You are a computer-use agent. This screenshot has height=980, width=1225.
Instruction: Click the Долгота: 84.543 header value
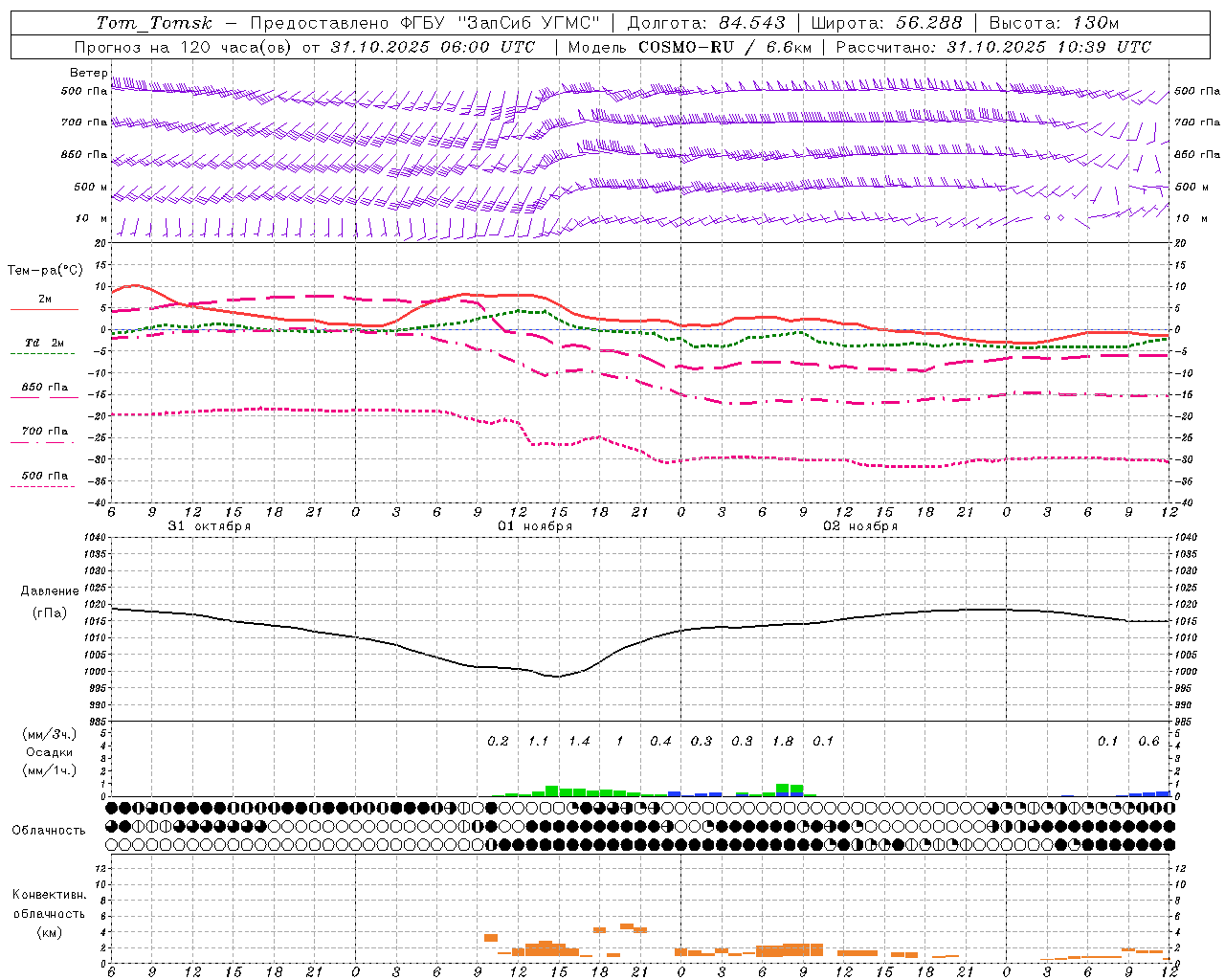tap(706, 23)
